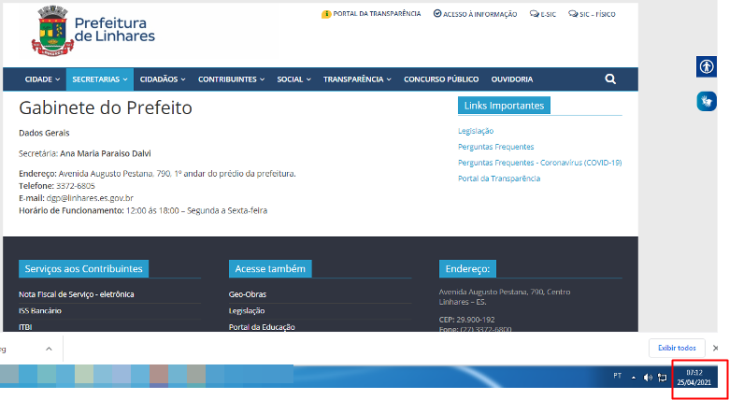
Task: Open the Ouvidoria menu item
Action: pos(511,79)
